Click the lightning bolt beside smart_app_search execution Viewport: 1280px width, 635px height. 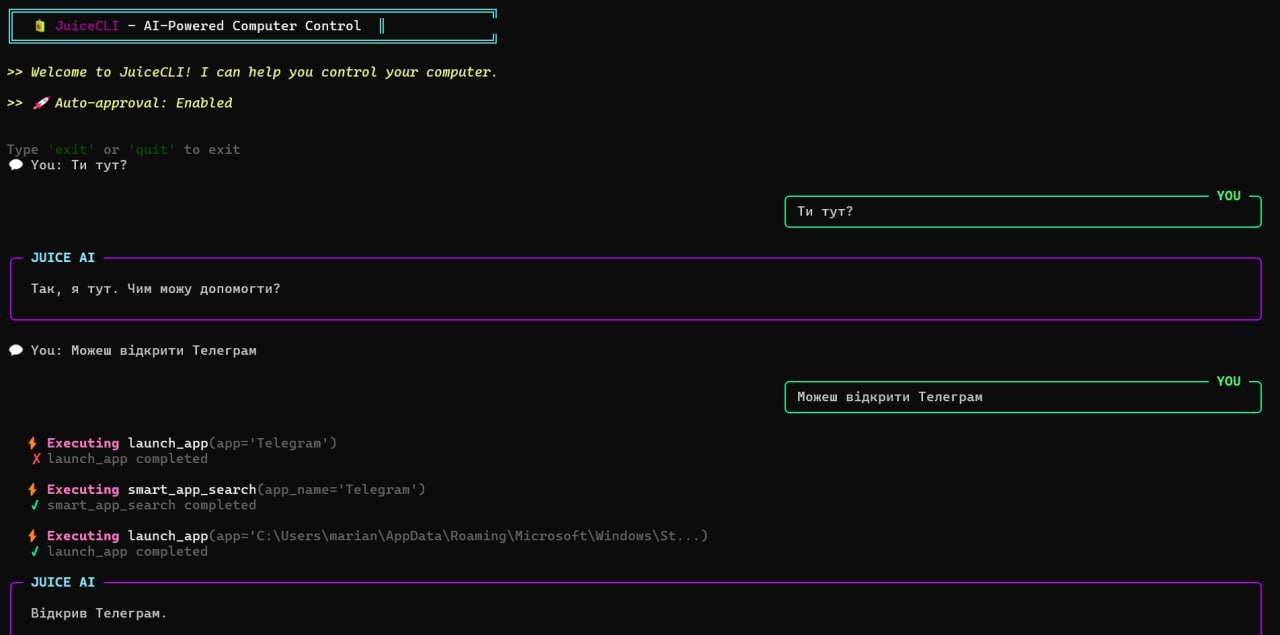pos(32,489)
